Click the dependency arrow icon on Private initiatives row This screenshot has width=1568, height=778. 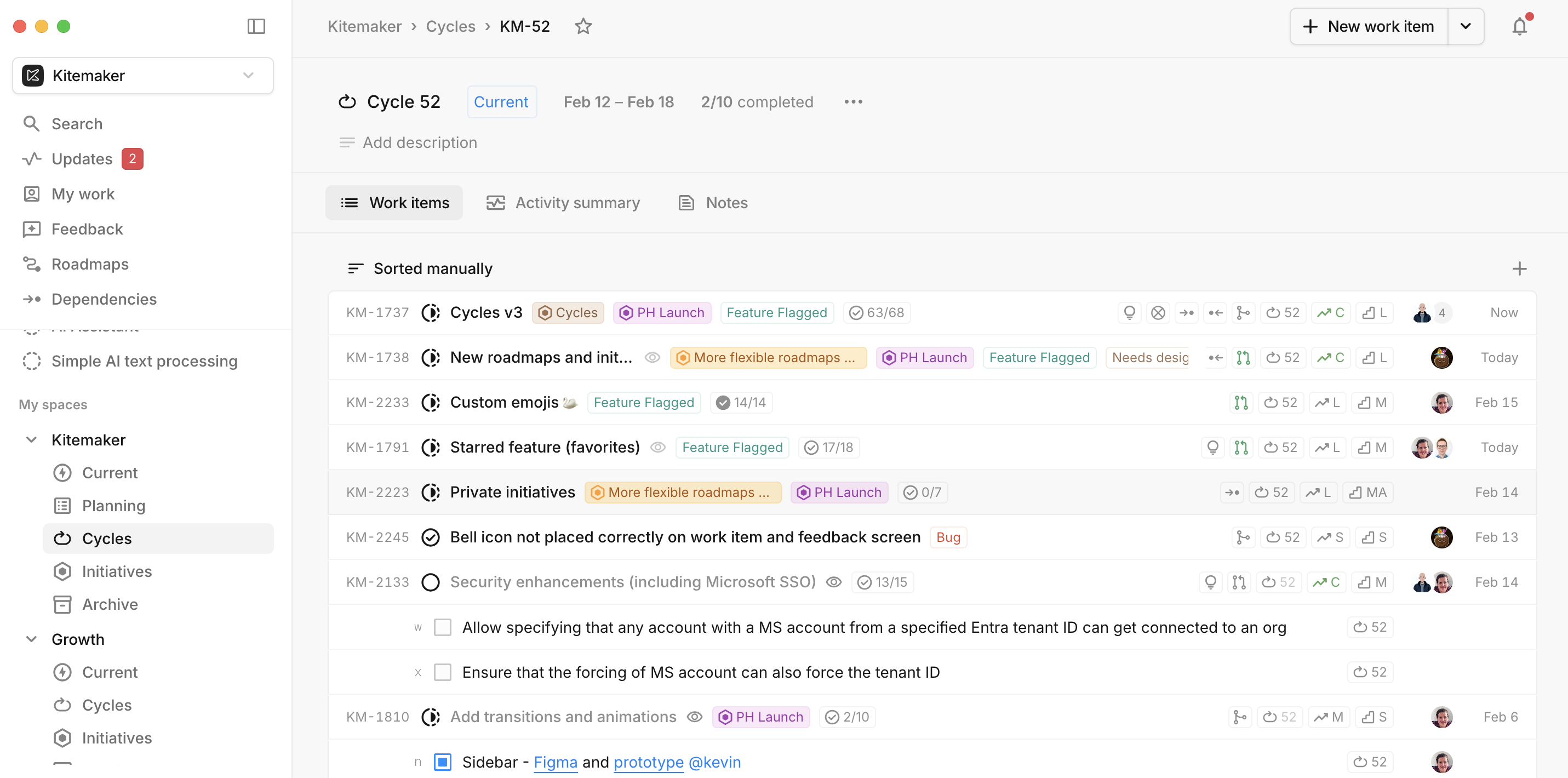coord(1232,492)
